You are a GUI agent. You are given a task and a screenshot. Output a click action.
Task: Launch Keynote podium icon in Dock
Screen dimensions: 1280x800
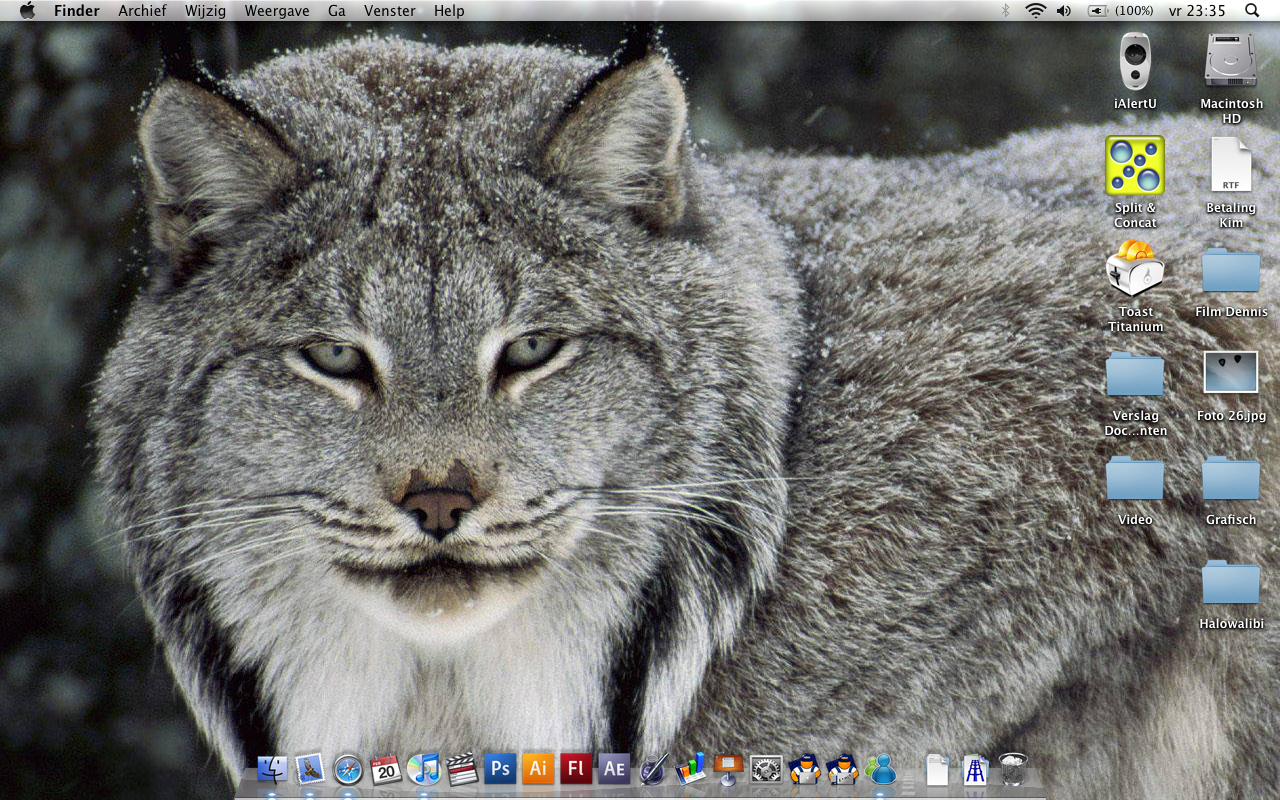(x=728, y=769)
